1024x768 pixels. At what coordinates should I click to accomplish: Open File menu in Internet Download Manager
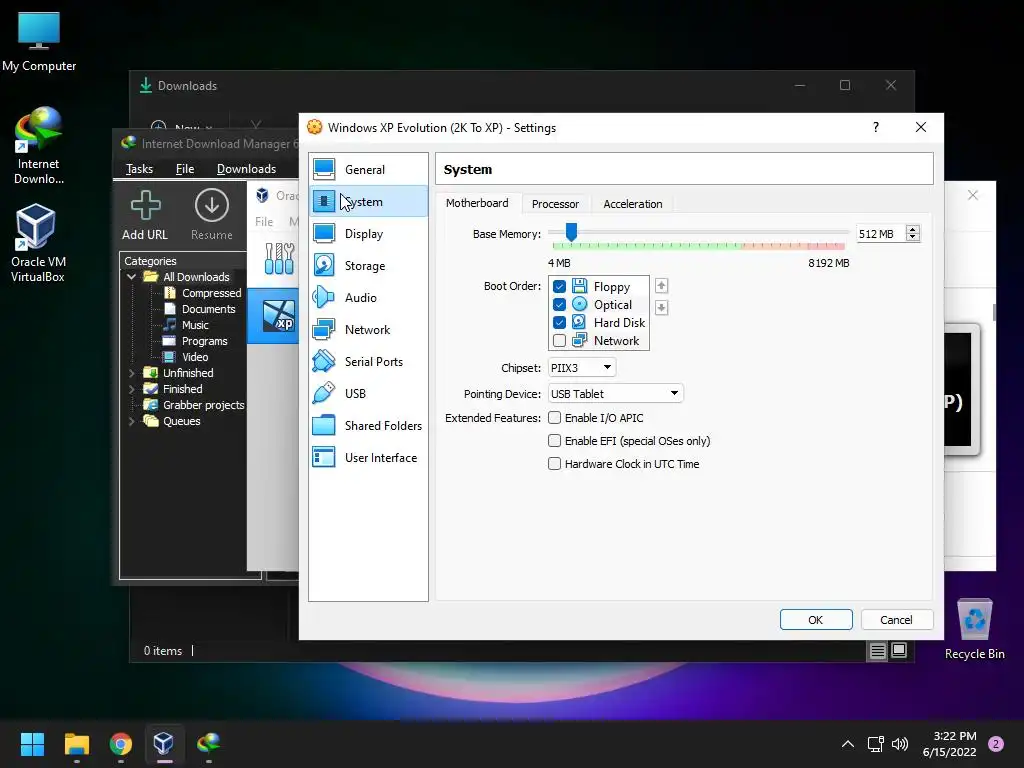click(185, 169)
